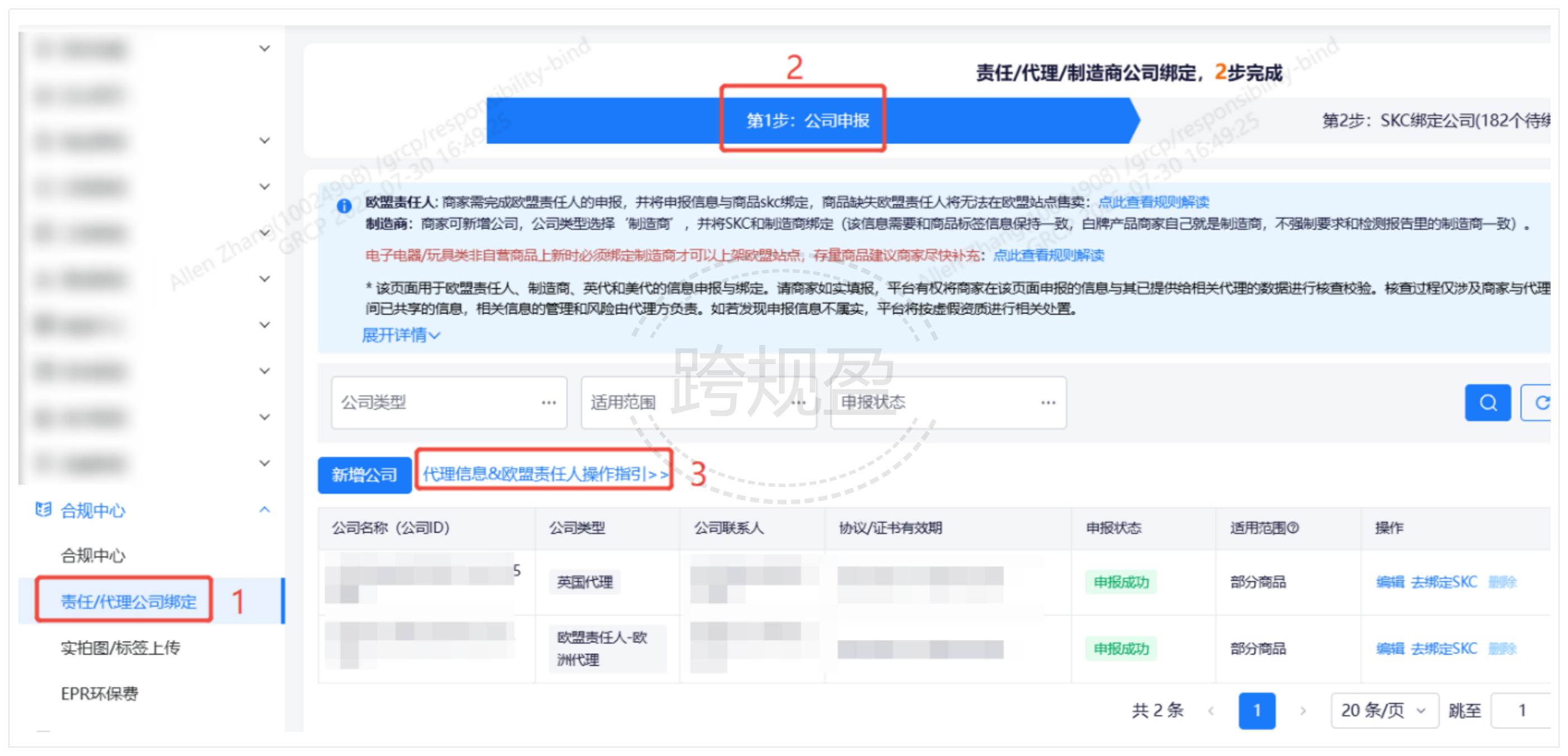Open the 申报状态 filter dropdown

coord(948,403)
